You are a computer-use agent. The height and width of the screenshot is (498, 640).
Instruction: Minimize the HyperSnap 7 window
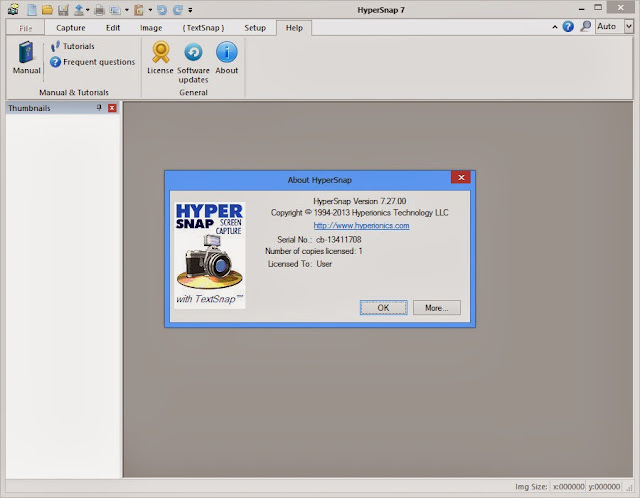[x=582, y=8]
